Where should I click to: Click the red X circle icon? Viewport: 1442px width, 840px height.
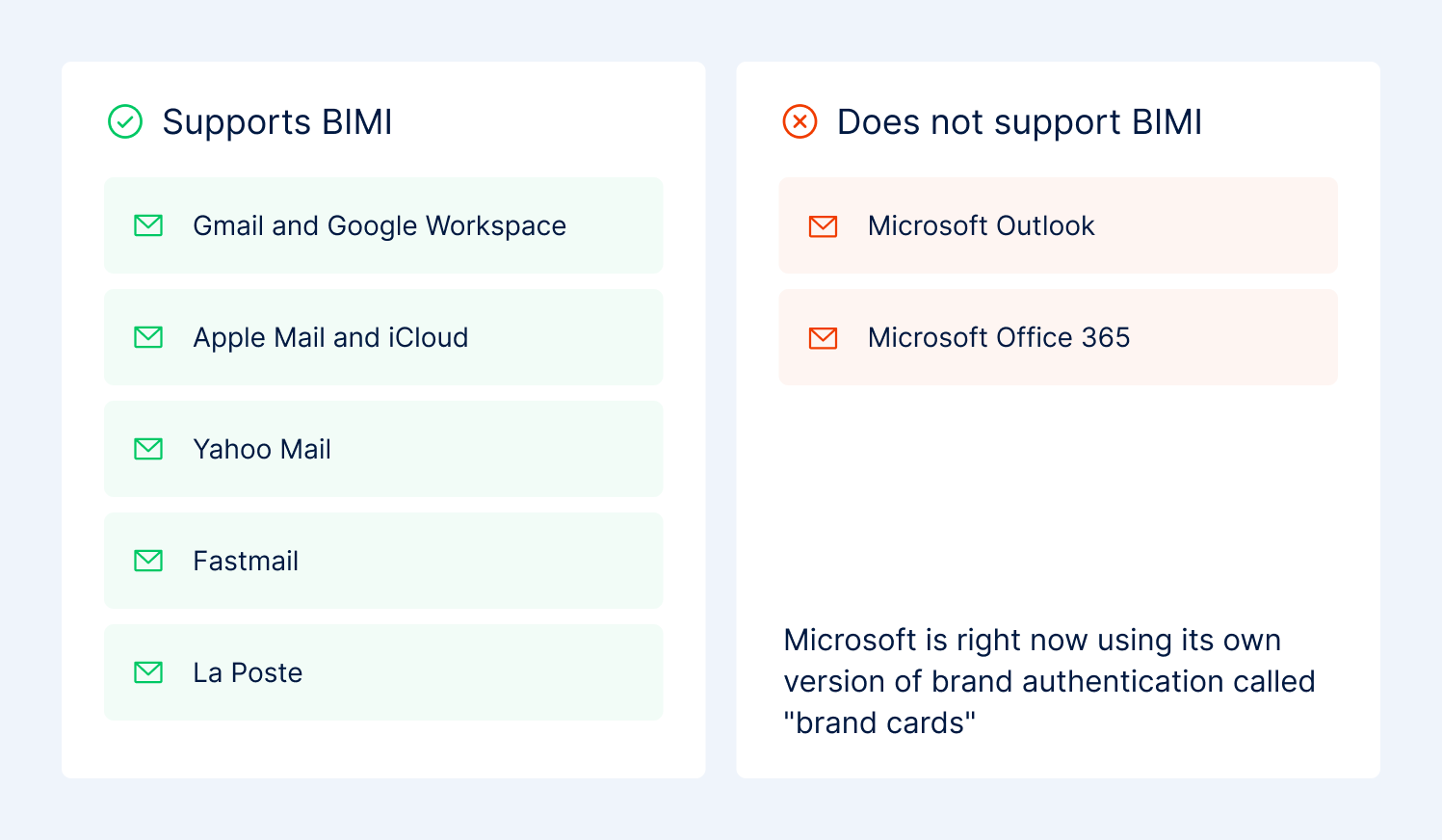coord(800,122)
